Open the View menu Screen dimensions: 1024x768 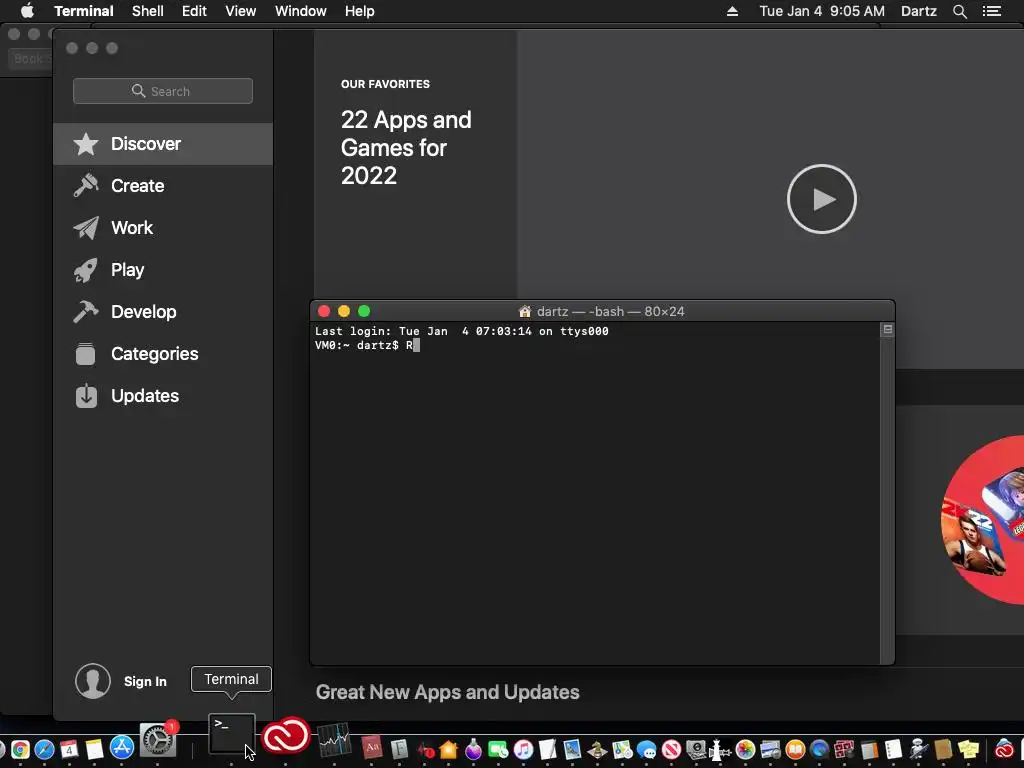tap(240, 11)
